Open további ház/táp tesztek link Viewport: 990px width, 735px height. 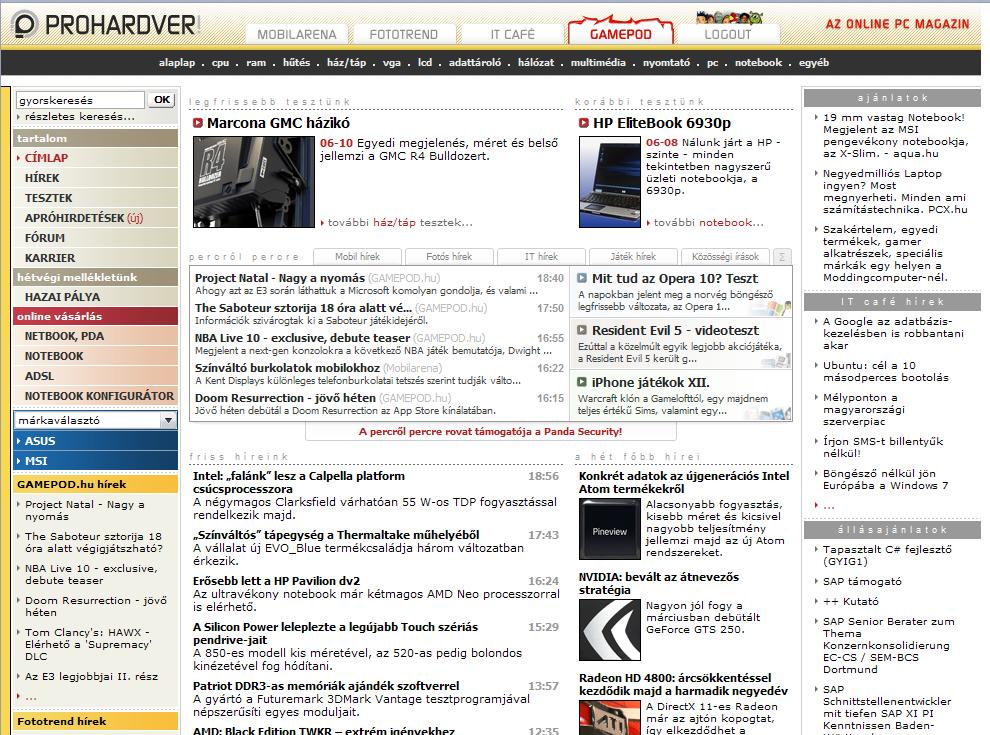(x=400, y=222)
